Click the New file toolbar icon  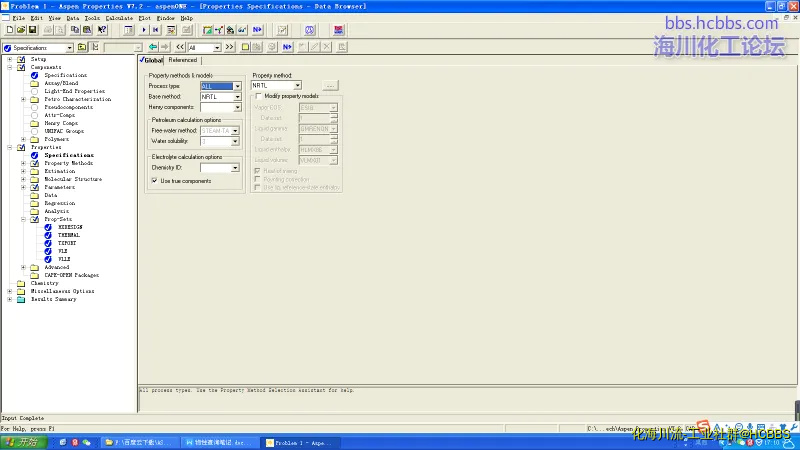coord(10,30)
